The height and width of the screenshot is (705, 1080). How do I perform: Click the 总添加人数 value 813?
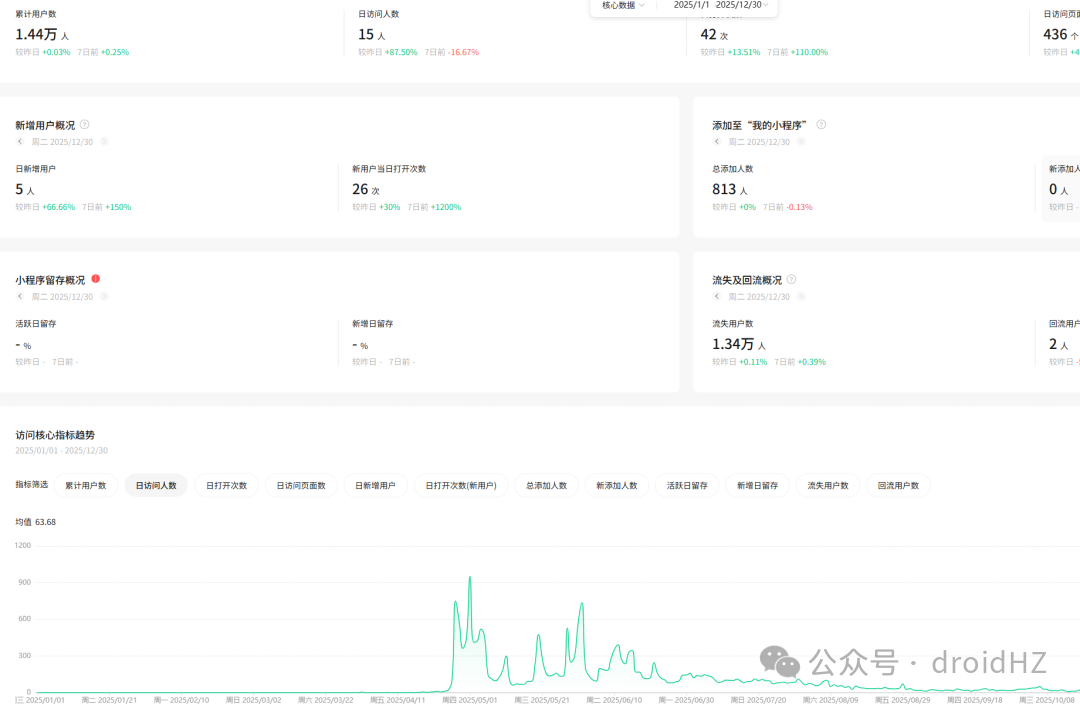click(725, 189)
